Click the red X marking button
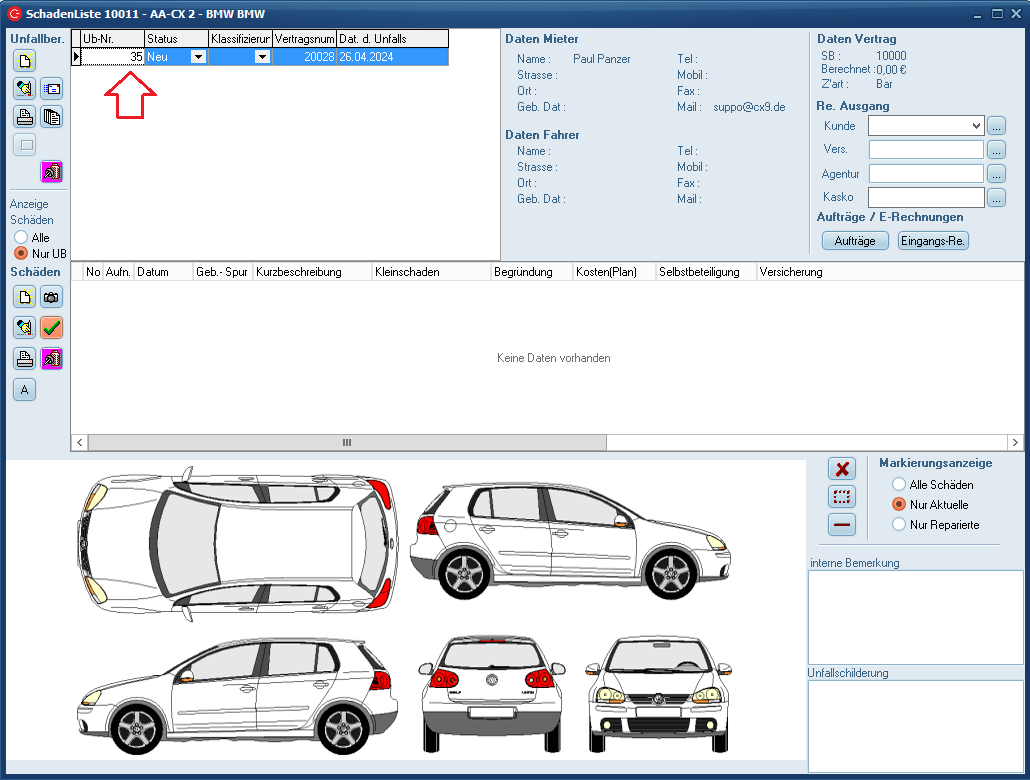The width and height of the screenshot is (1030, 780). 842,468
